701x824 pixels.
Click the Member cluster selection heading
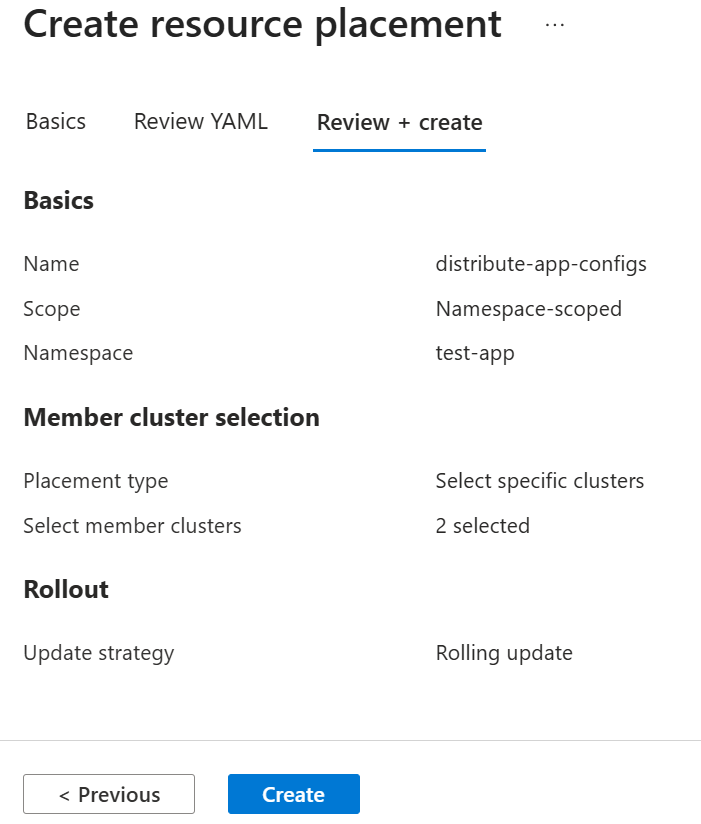[171, 418]
